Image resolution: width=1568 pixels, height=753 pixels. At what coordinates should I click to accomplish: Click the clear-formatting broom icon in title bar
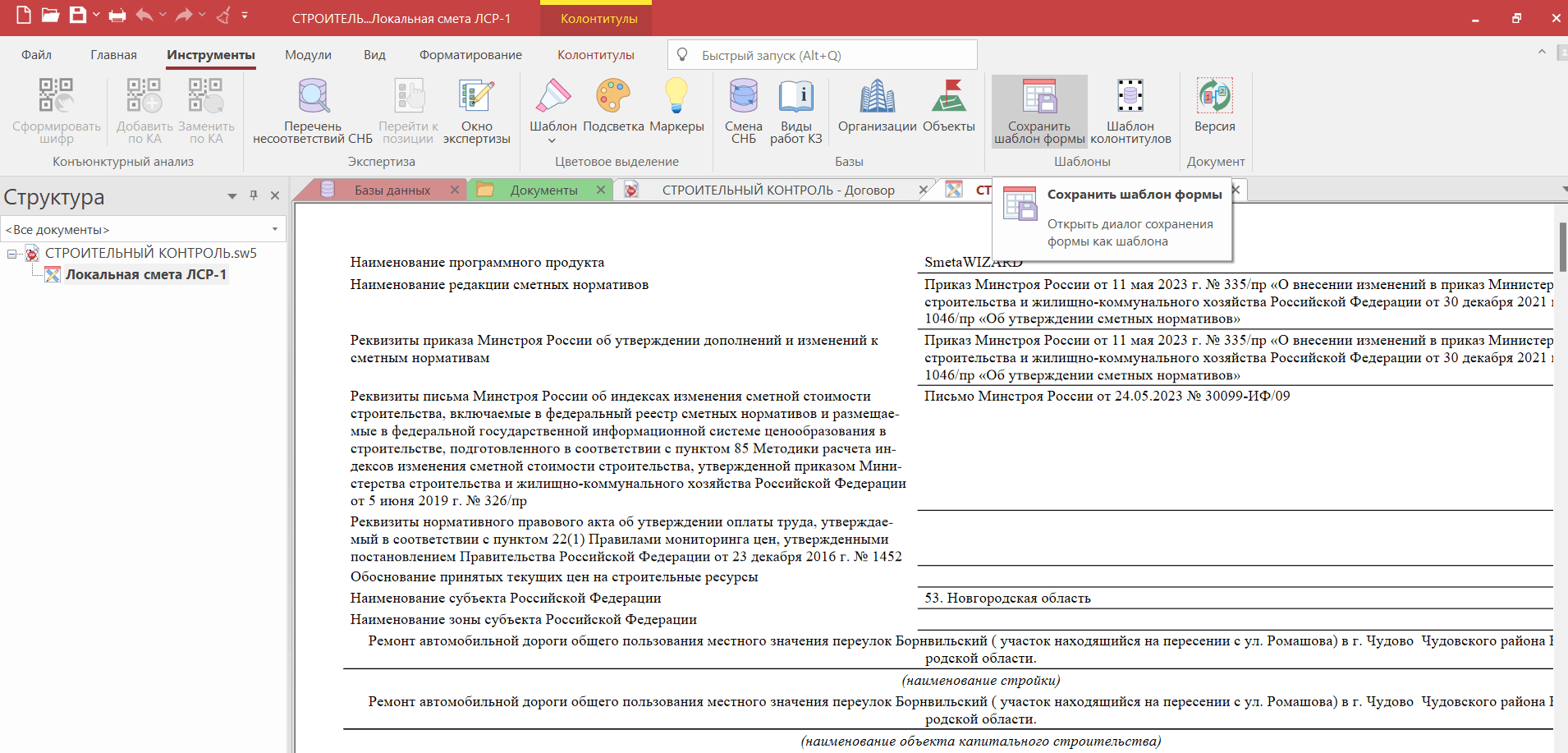[223, 15]
